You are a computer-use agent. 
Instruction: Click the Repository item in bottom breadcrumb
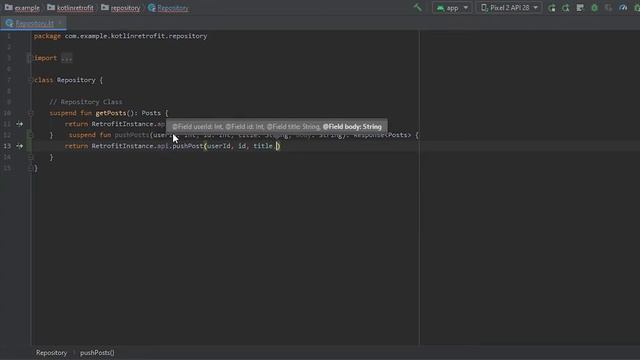click(51, 353)
